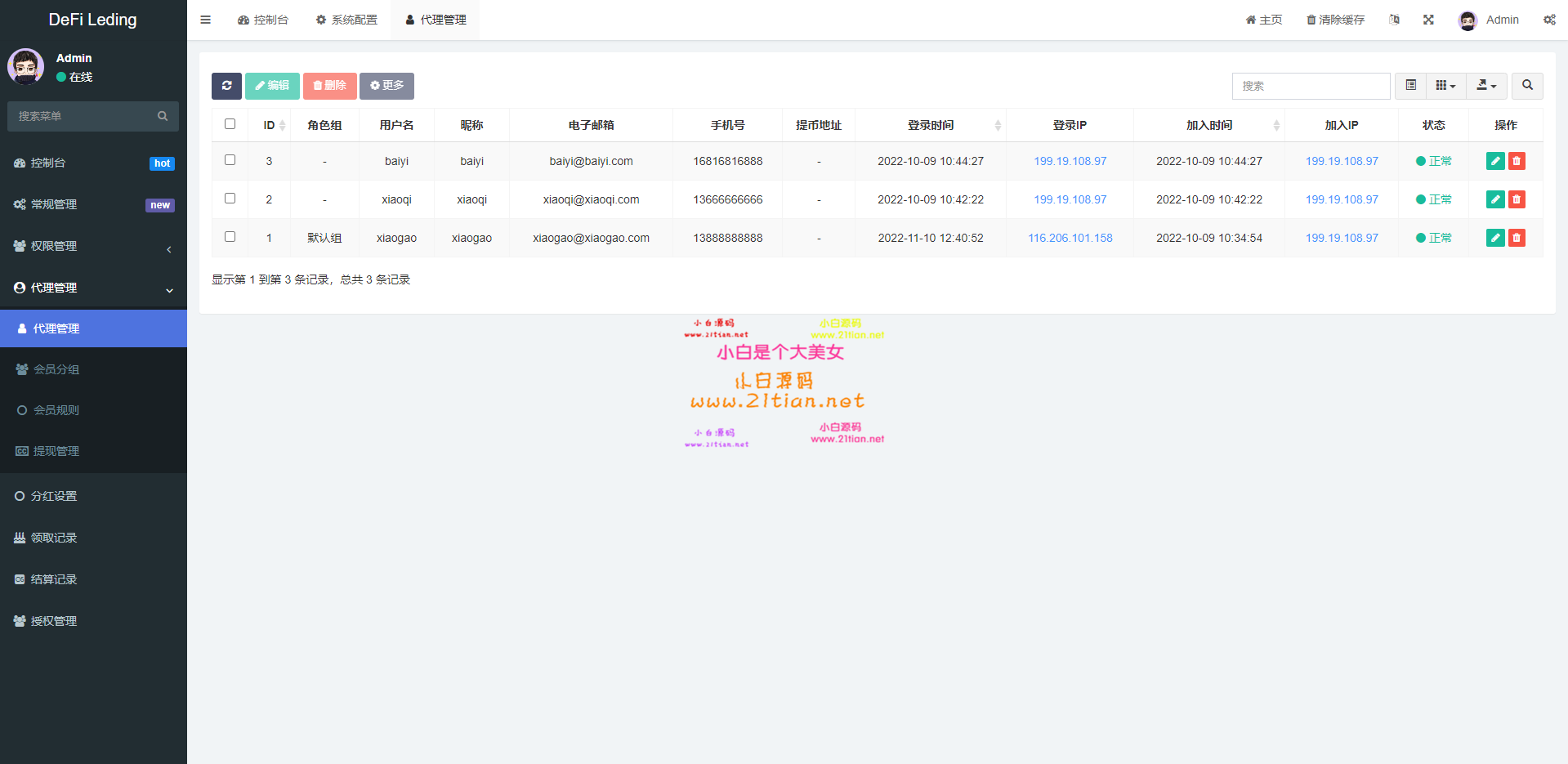Select the checkbox for xiaogao row
The width and height of the screenshot is (1568, 764).
coord(230,237)
